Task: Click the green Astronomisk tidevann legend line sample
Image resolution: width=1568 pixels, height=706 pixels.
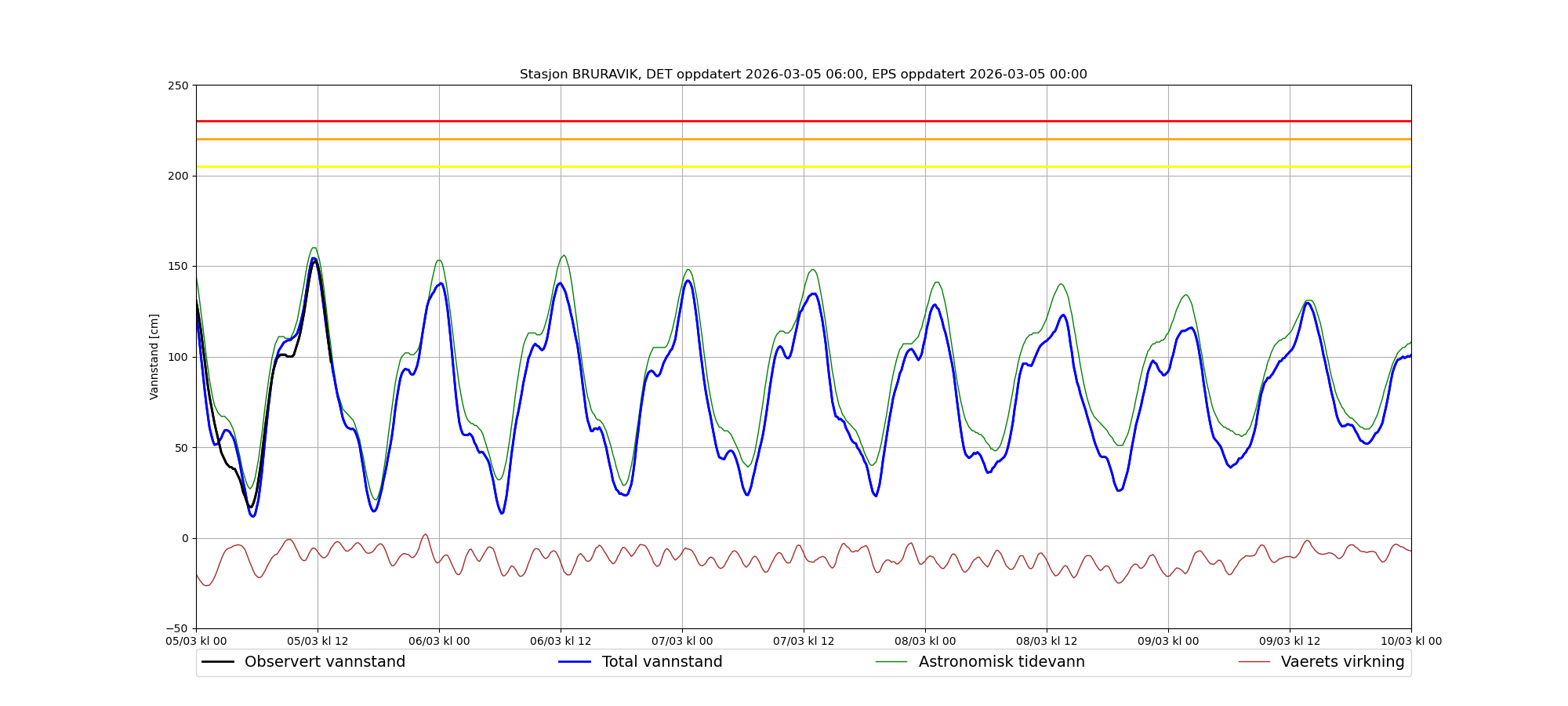Action: tap(891, 662)
